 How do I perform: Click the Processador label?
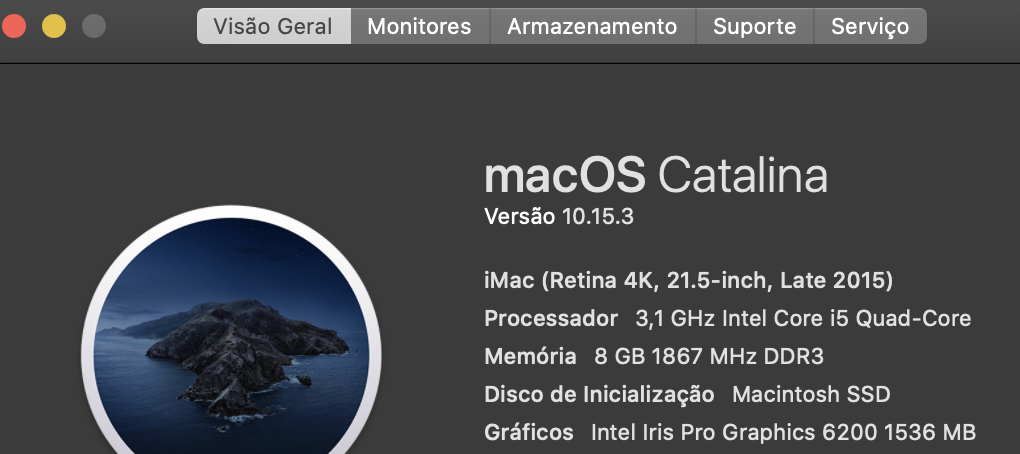pos(551,319)
